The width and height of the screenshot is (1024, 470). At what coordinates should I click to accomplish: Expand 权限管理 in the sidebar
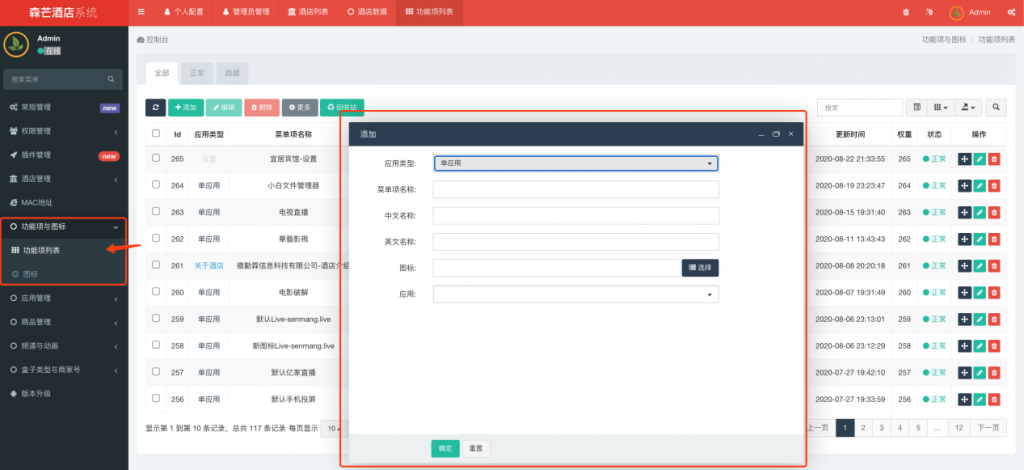pyautogui.click(x=64, y=130)
